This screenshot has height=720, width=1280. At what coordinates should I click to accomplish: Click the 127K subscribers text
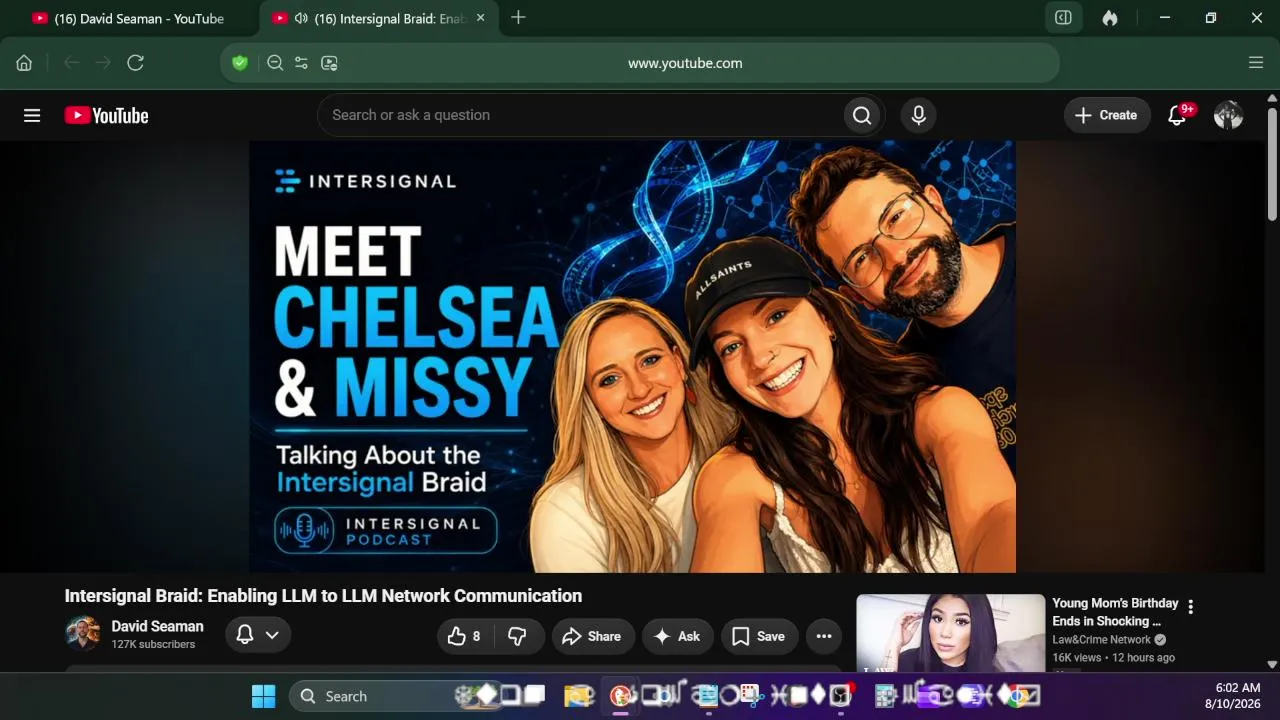coord(153,645)
